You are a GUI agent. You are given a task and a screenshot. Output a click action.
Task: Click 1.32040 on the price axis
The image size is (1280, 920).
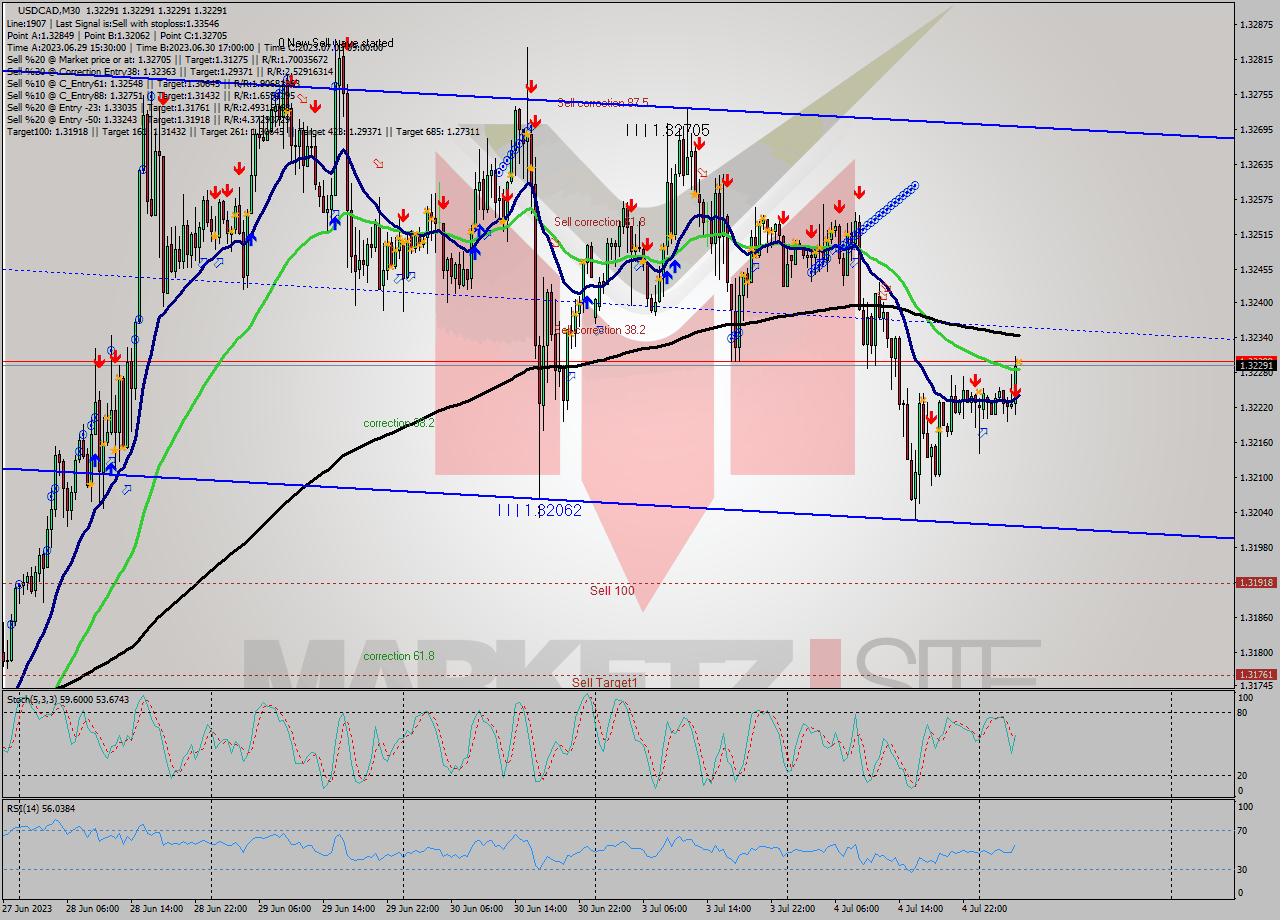coord(1257,512)
